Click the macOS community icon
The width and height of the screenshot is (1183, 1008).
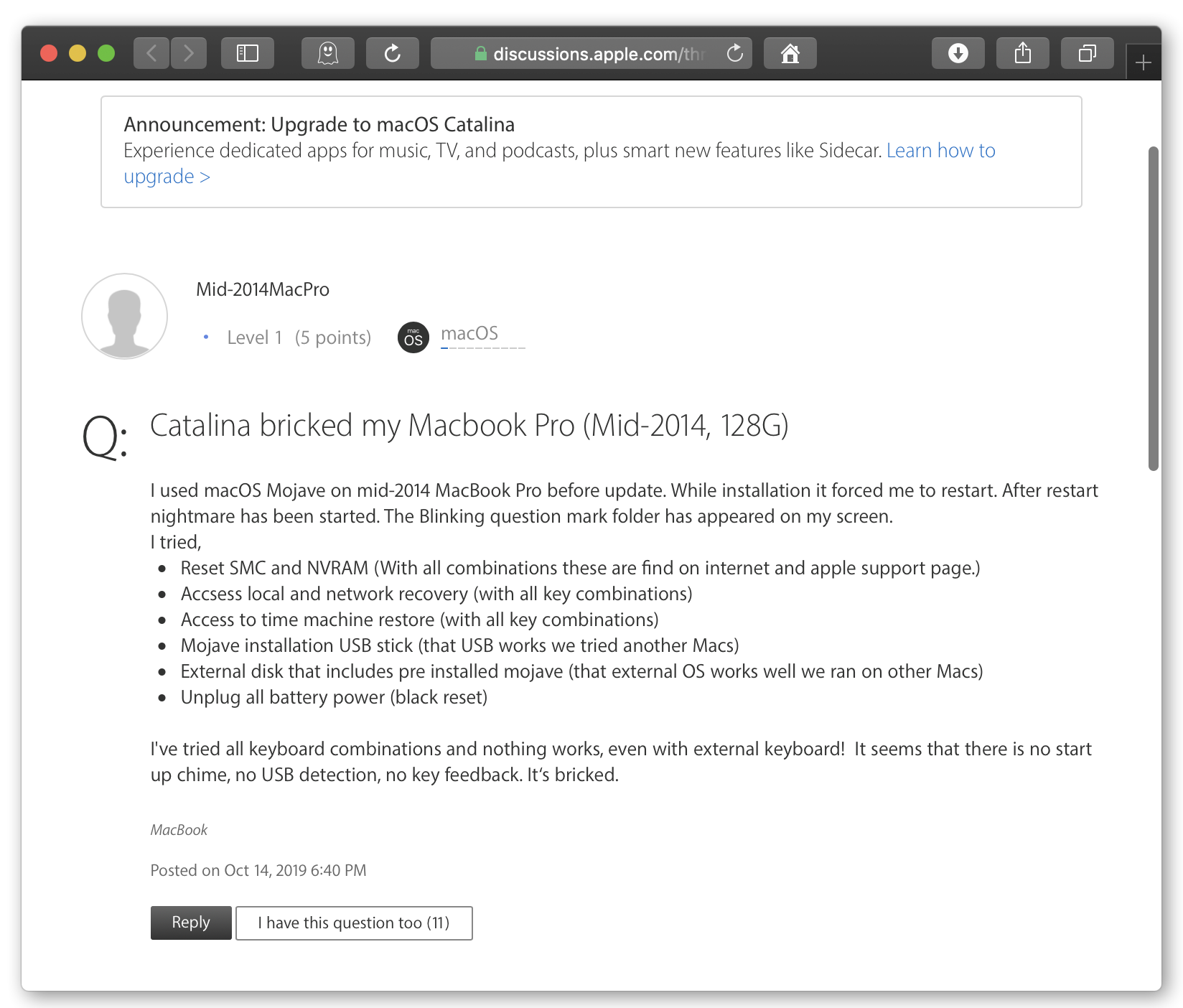tap(413, 337)
